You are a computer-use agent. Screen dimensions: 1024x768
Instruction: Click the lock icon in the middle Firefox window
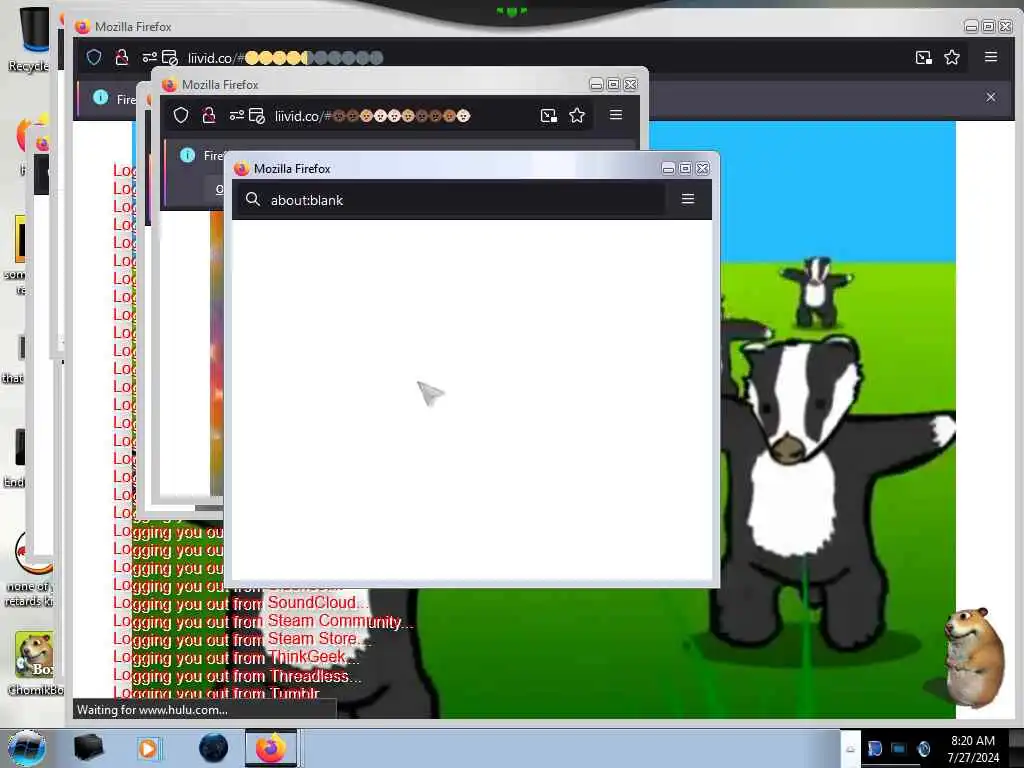[x=209, y=116]
